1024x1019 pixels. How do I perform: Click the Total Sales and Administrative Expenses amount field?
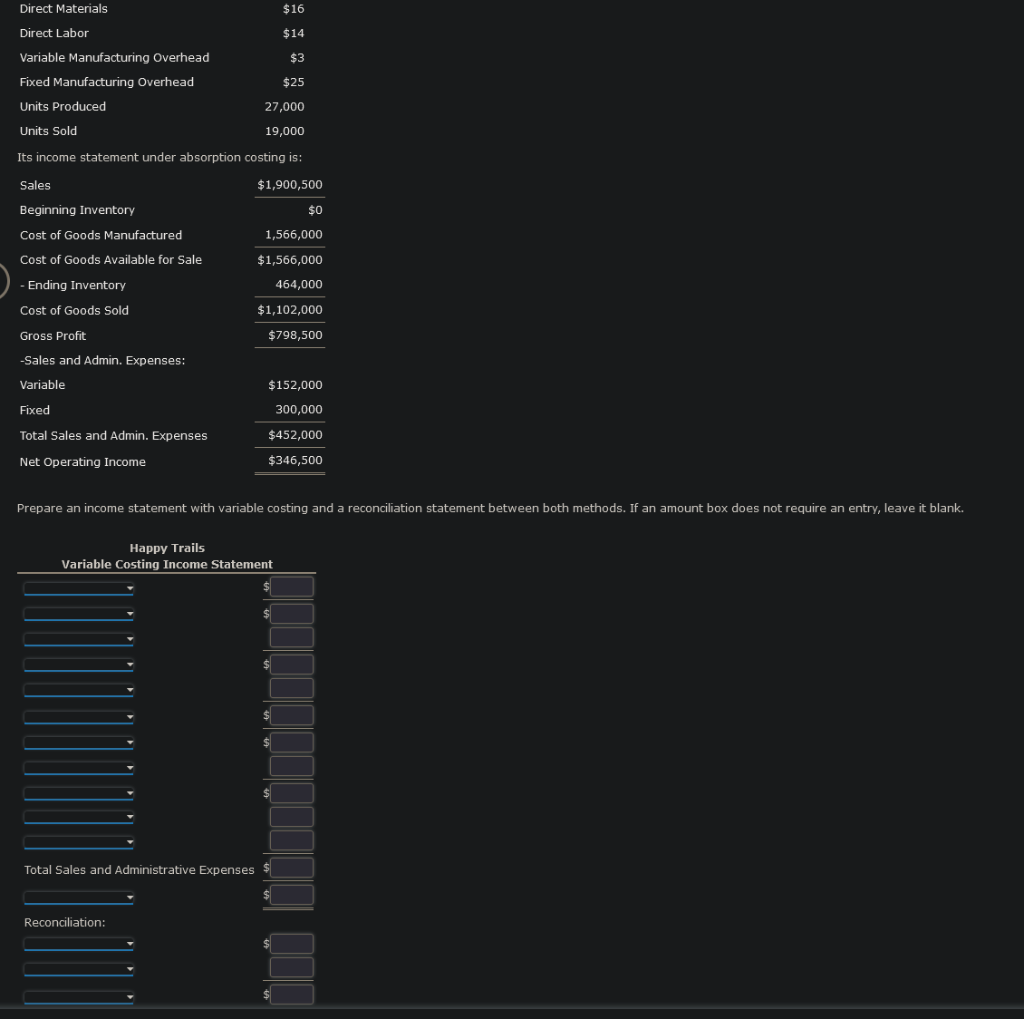pos(291,867)
